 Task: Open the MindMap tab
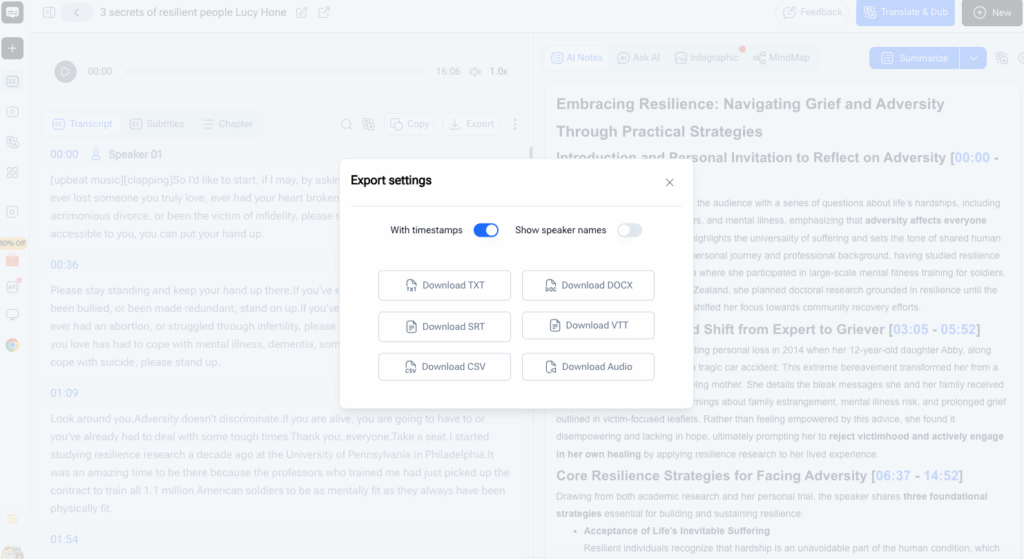pos(782,57)
